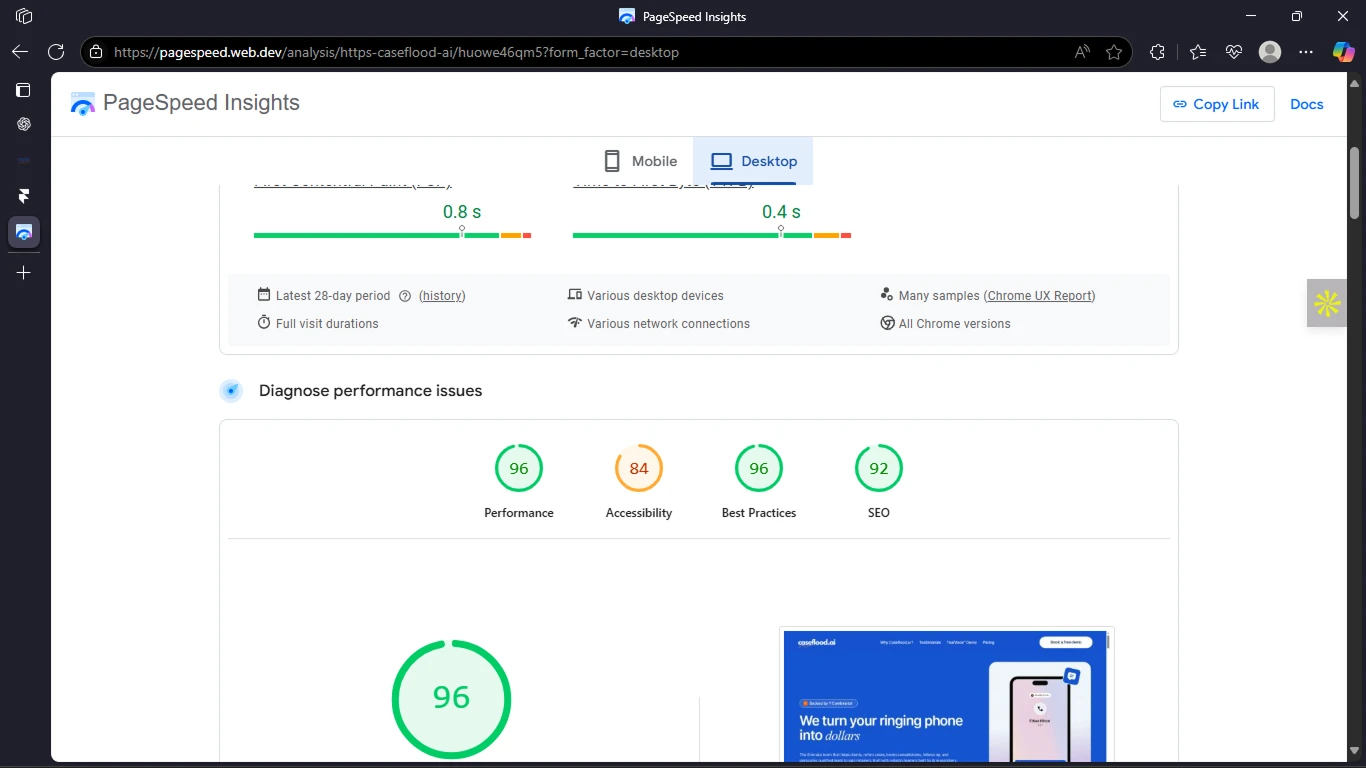The image size is (1366, 768).
Task: Click the Diagnose performance issues icon
Action: [231, 391]
